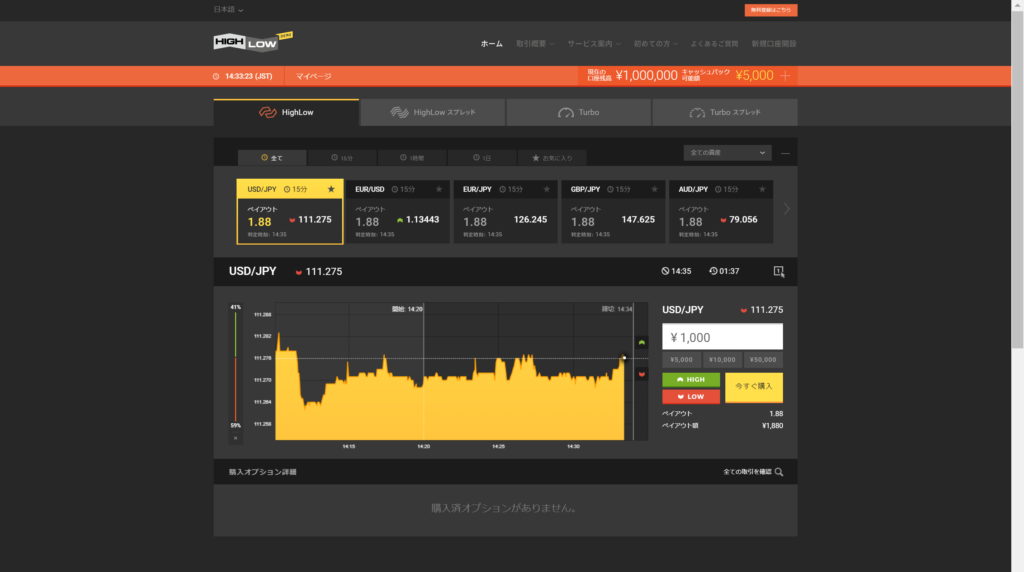This screenshot has height=572, width=1024.
Task: Expand the 初めての方 menu
Action: click(x=656, y=44)
